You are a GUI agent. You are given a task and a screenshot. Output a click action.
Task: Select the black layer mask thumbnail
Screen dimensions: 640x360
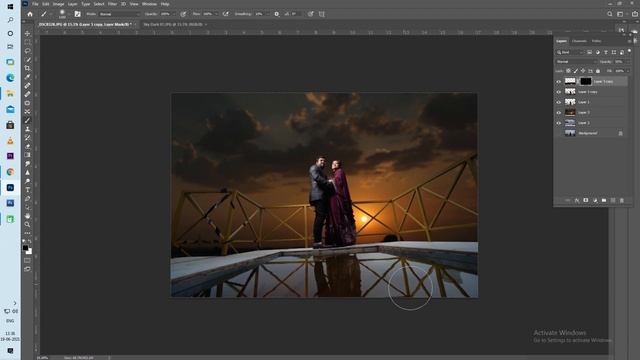click(x=585, y=81)
